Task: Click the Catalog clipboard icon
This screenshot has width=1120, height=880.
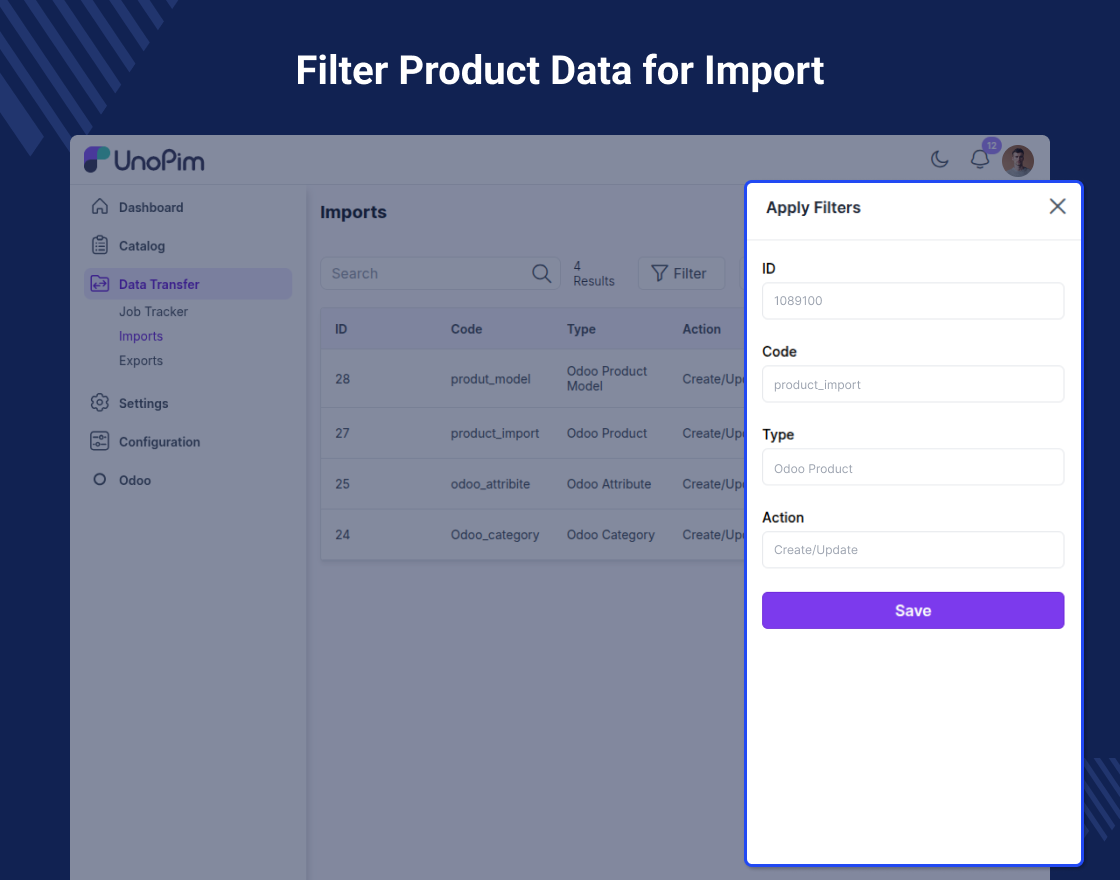Action: click(100, 245)
